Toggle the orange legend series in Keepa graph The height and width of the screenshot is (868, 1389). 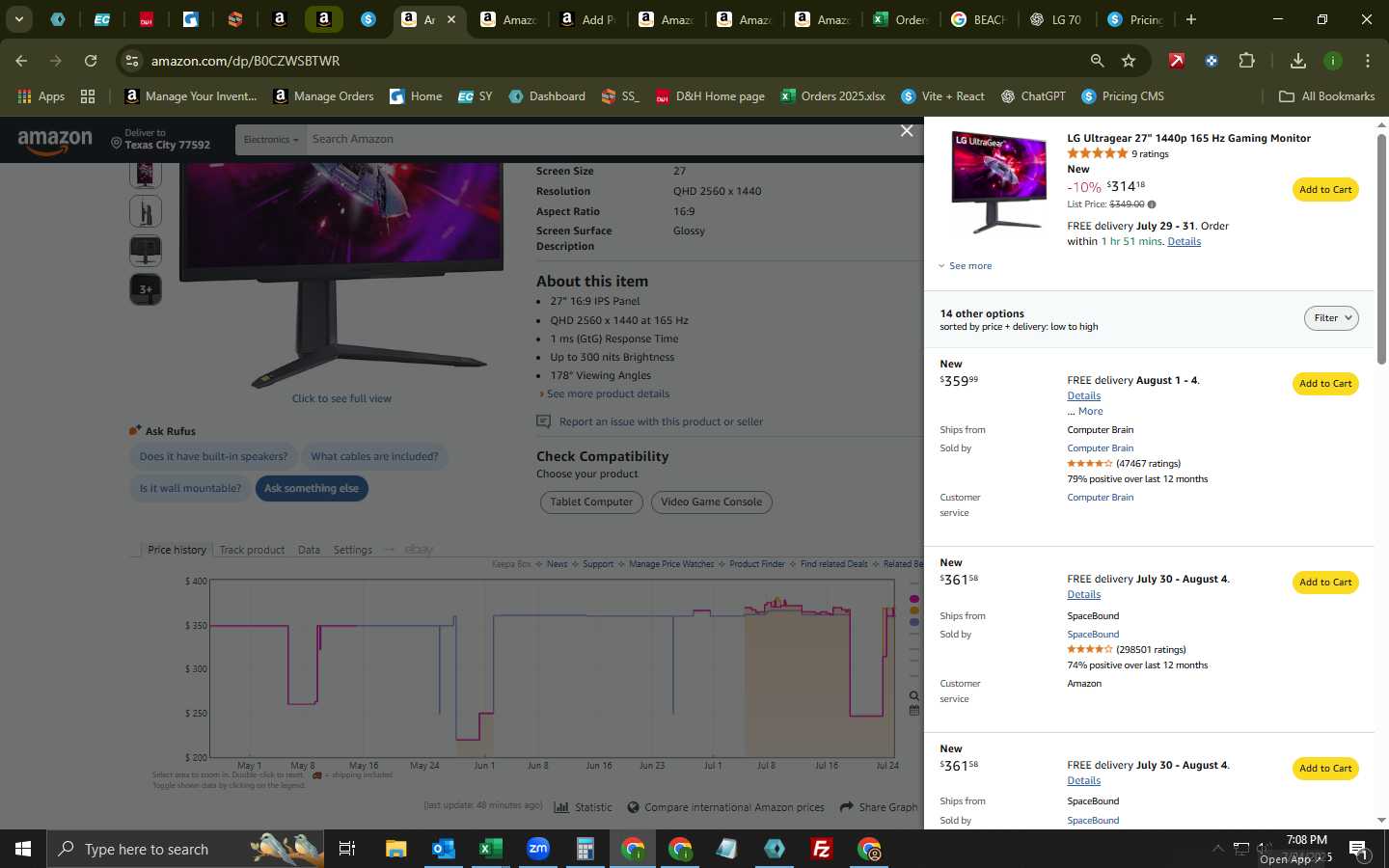point(914,610)
